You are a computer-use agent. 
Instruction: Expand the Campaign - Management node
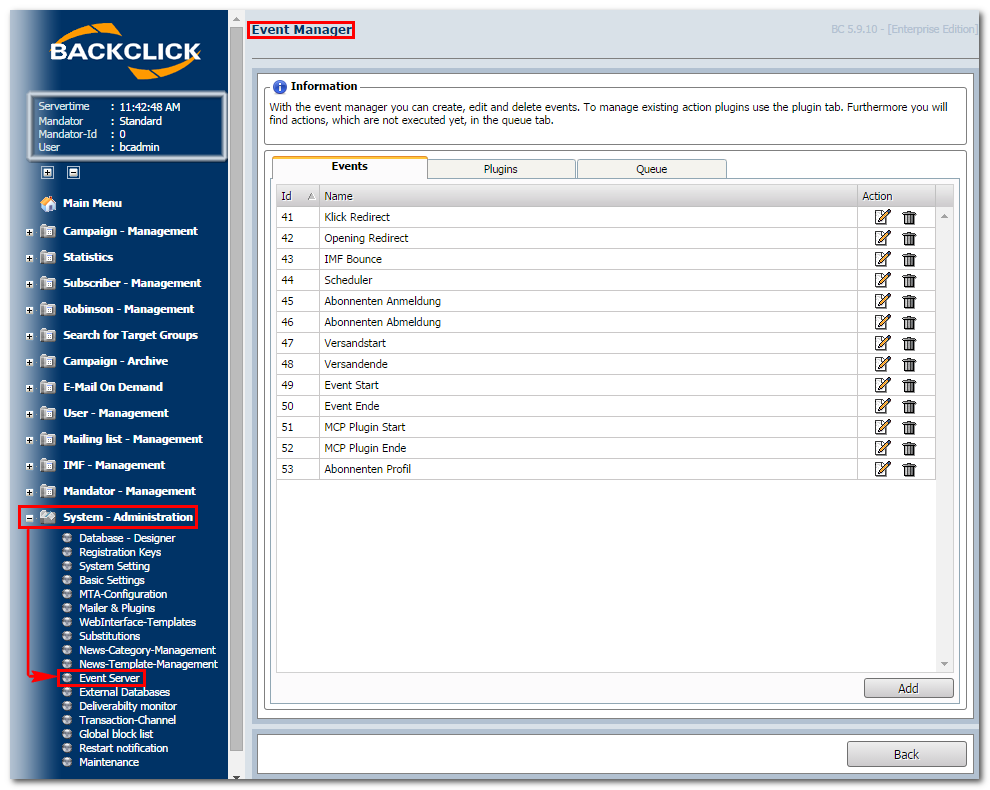click(29, 232)
